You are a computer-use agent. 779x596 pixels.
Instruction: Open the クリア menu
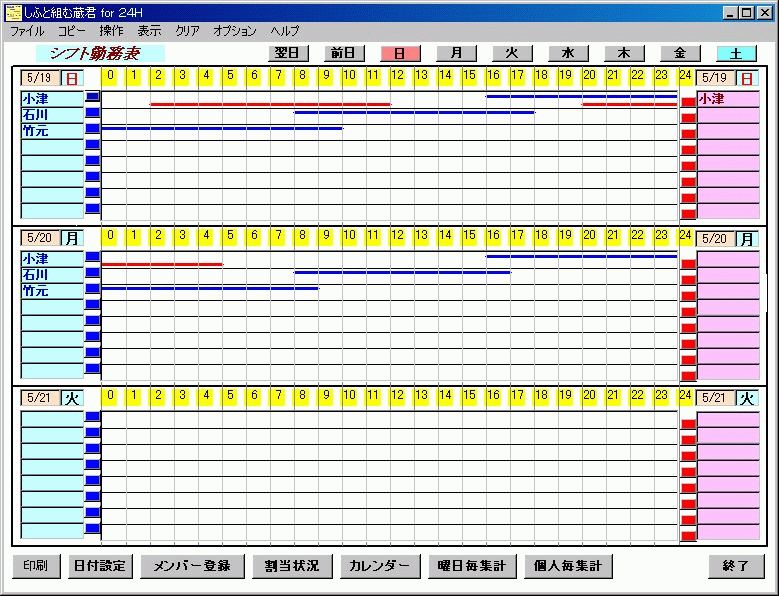pos(187,31)
